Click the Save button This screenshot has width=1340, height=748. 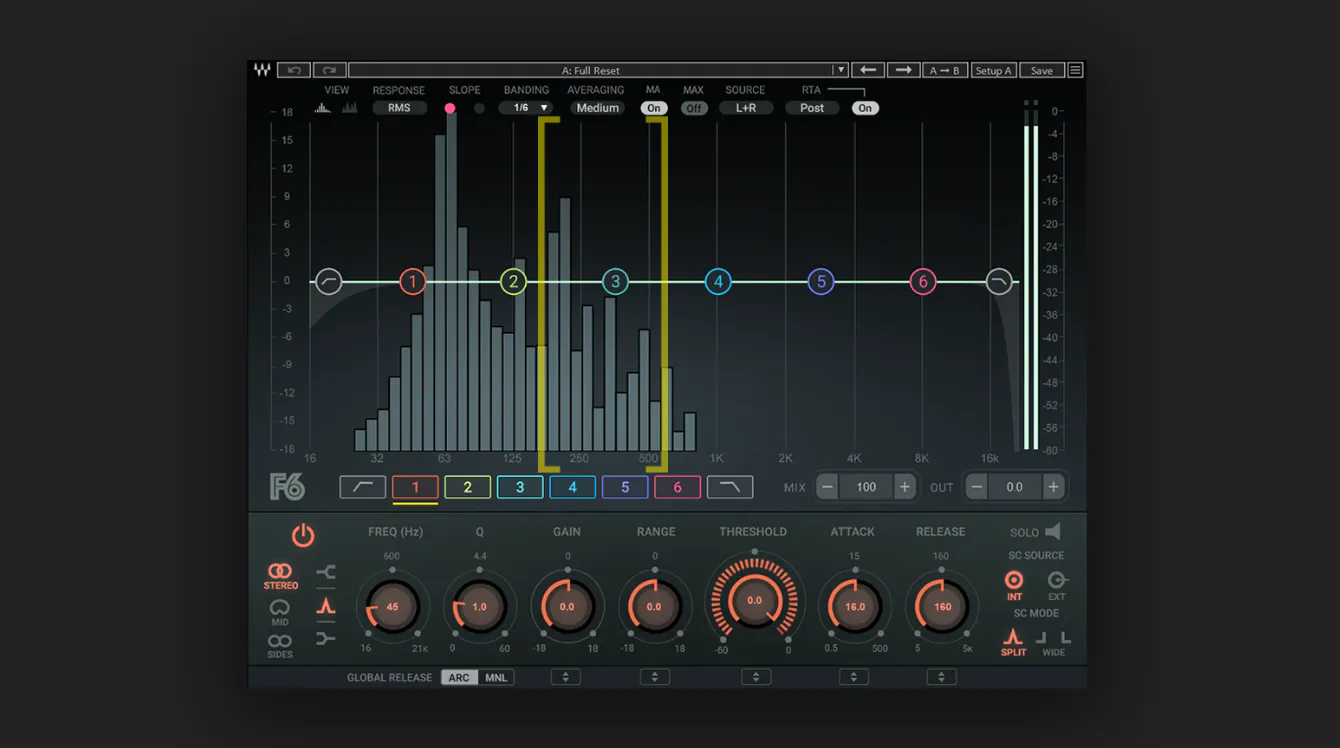coord(1042,70)
